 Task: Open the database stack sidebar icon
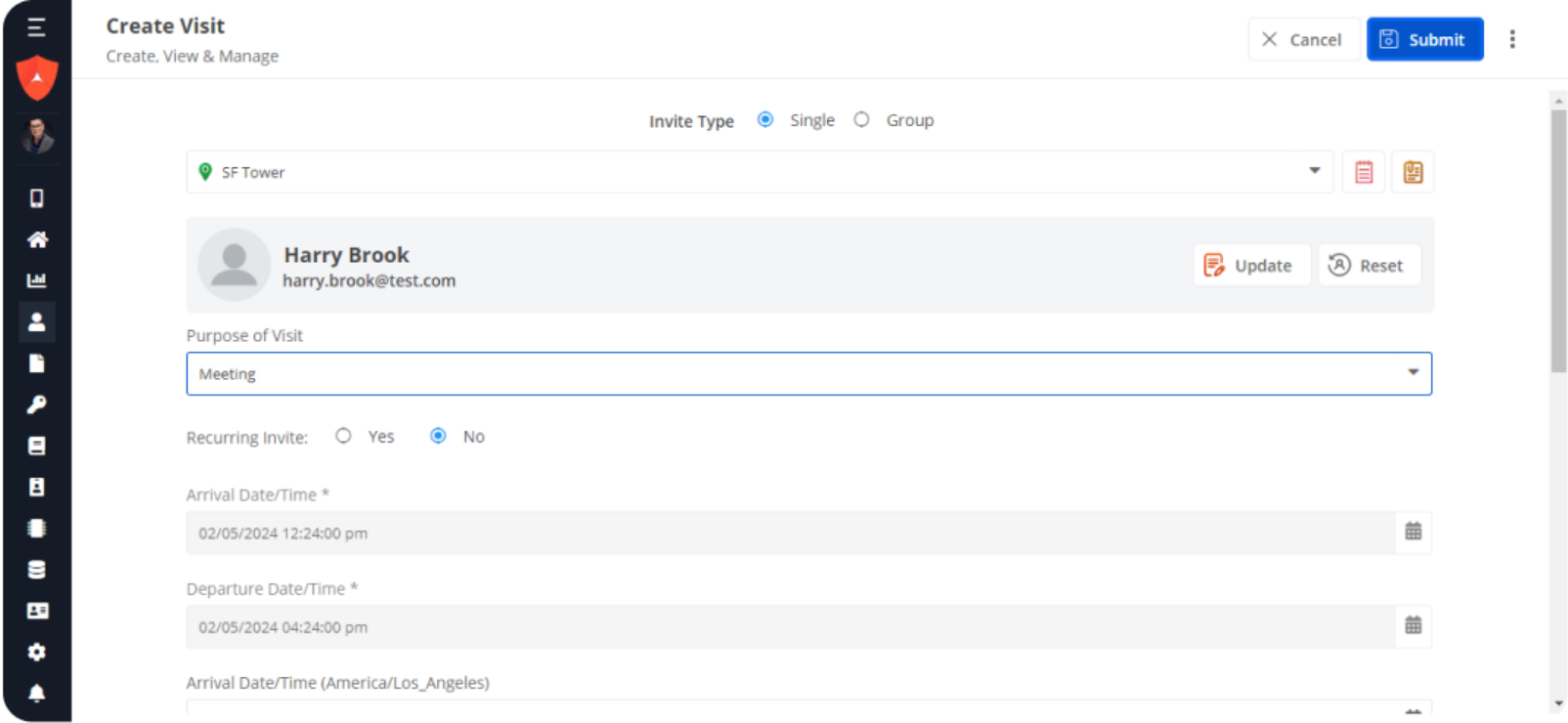pyautogui.click(x=37, y=570)
